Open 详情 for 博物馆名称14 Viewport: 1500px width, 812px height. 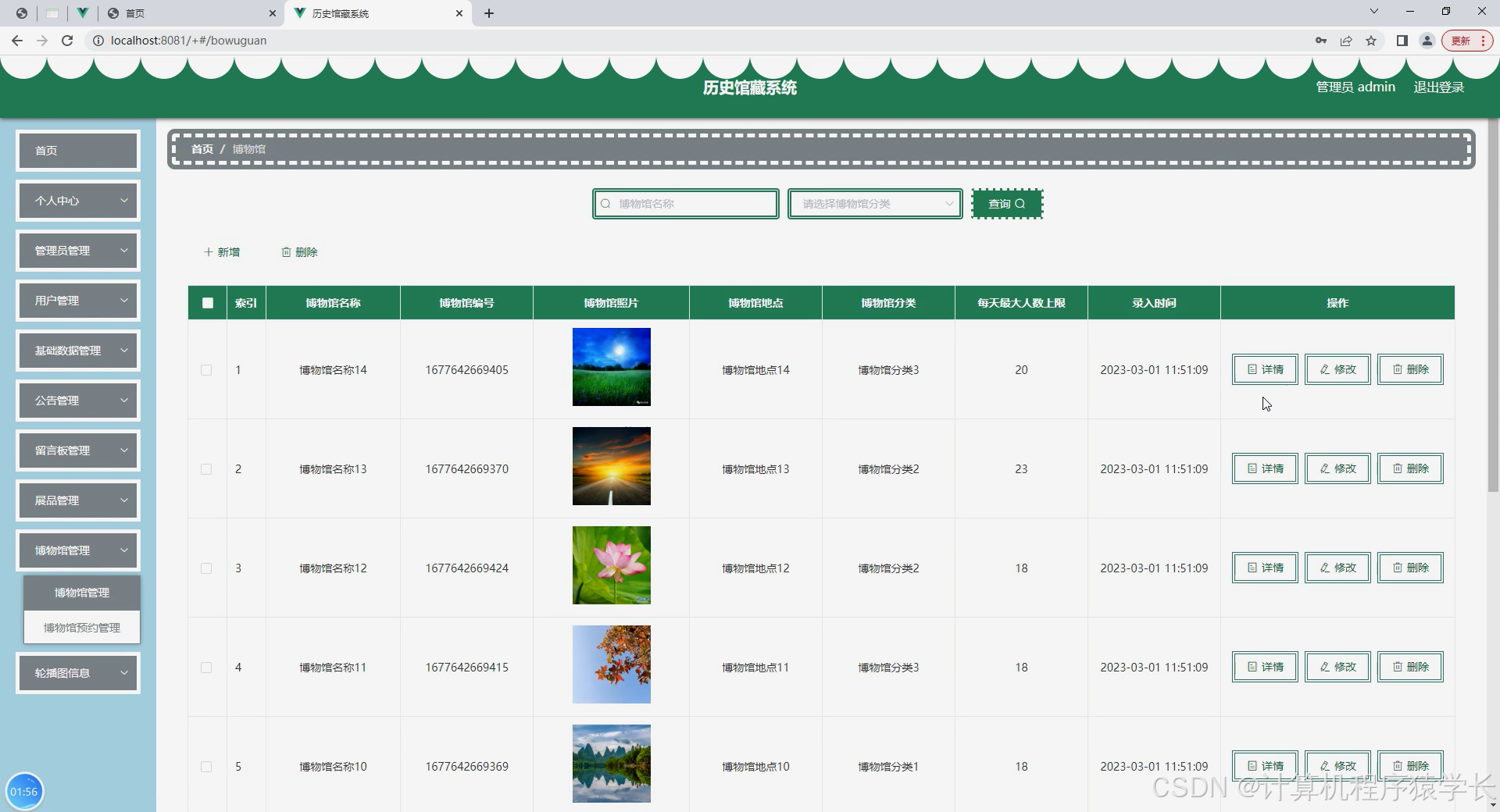1265,369
